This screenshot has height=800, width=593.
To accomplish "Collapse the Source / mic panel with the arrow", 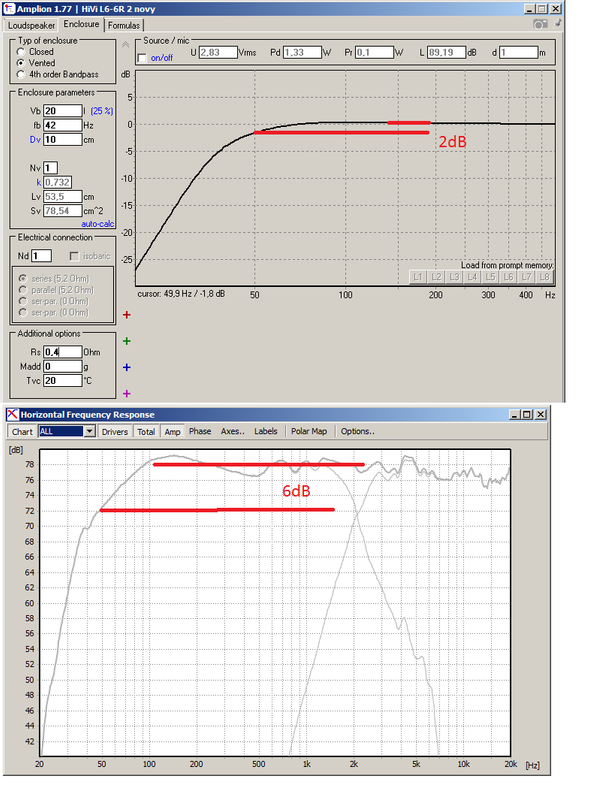I will (x=126, y=45).
